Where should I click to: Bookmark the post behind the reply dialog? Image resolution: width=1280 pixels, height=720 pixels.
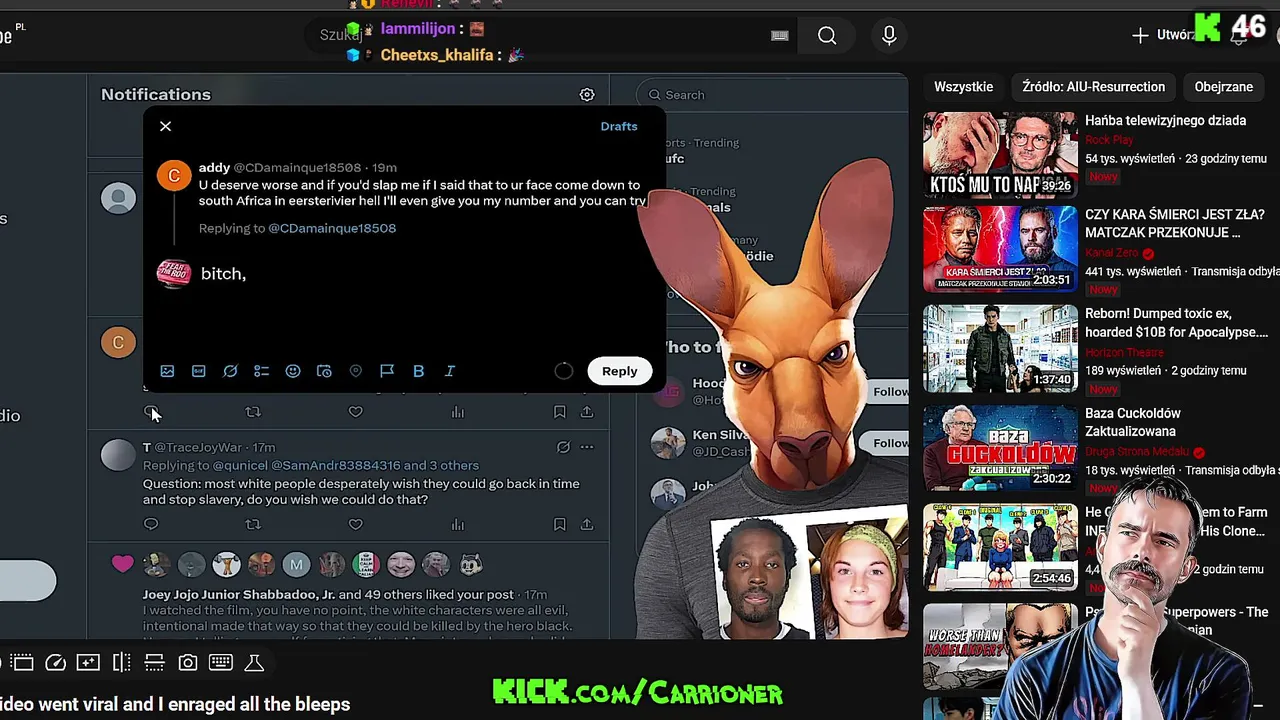(x=560, y=412)
